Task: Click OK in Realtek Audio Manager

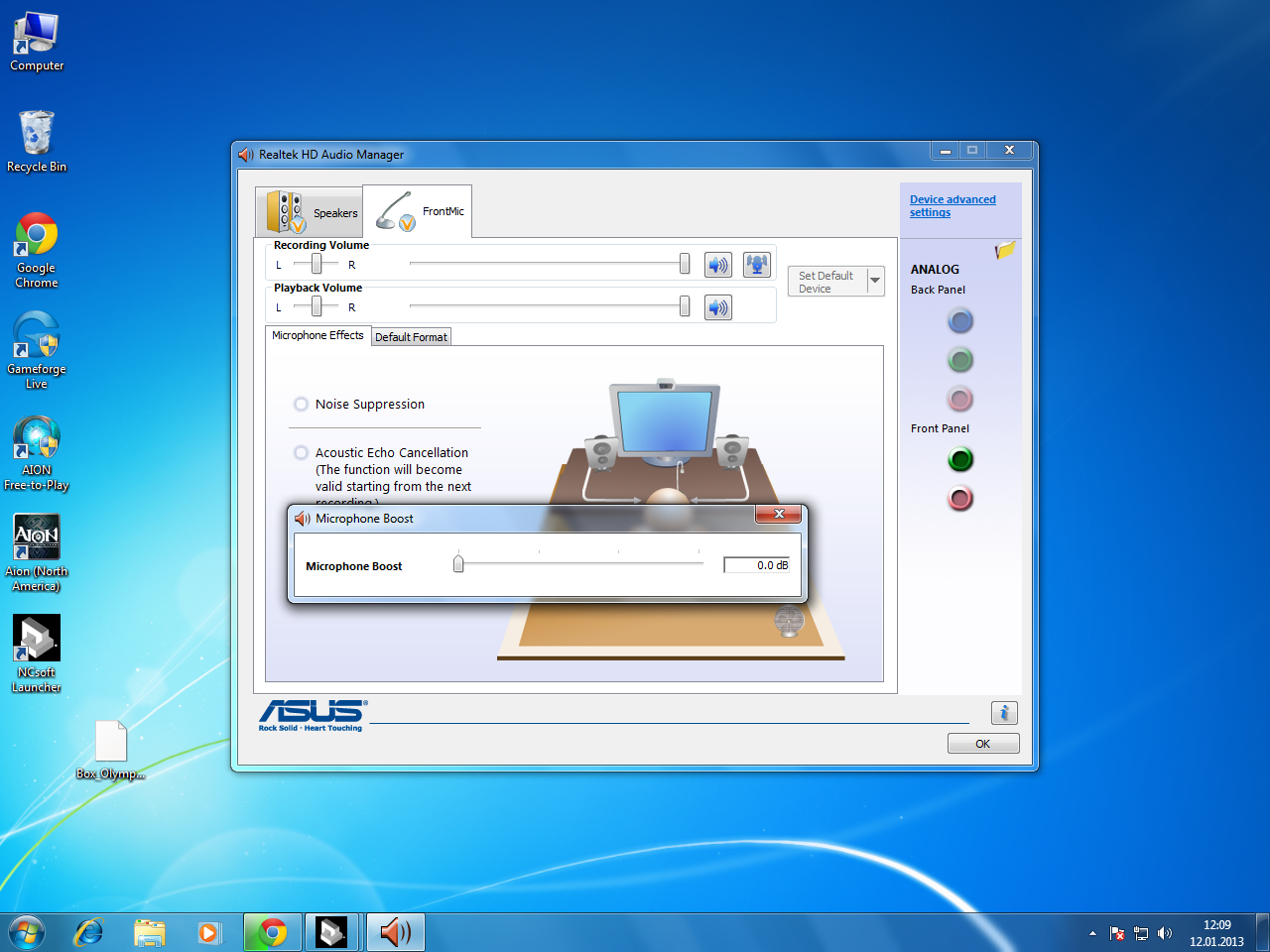Action: (x=983, y=744)
